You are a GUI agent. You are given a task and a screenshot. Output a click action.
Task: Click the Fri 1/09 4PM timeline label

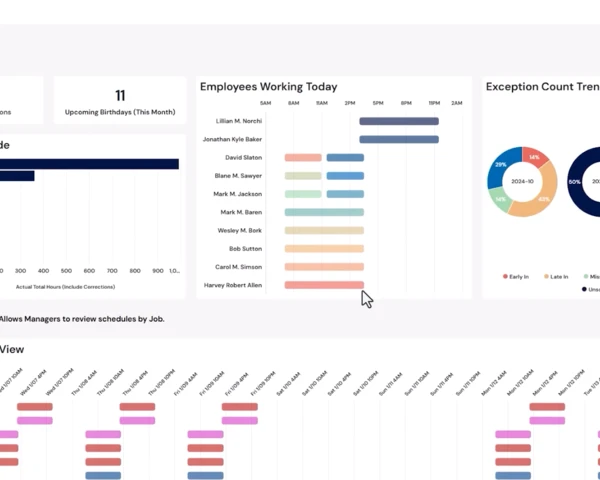point(238,382)
